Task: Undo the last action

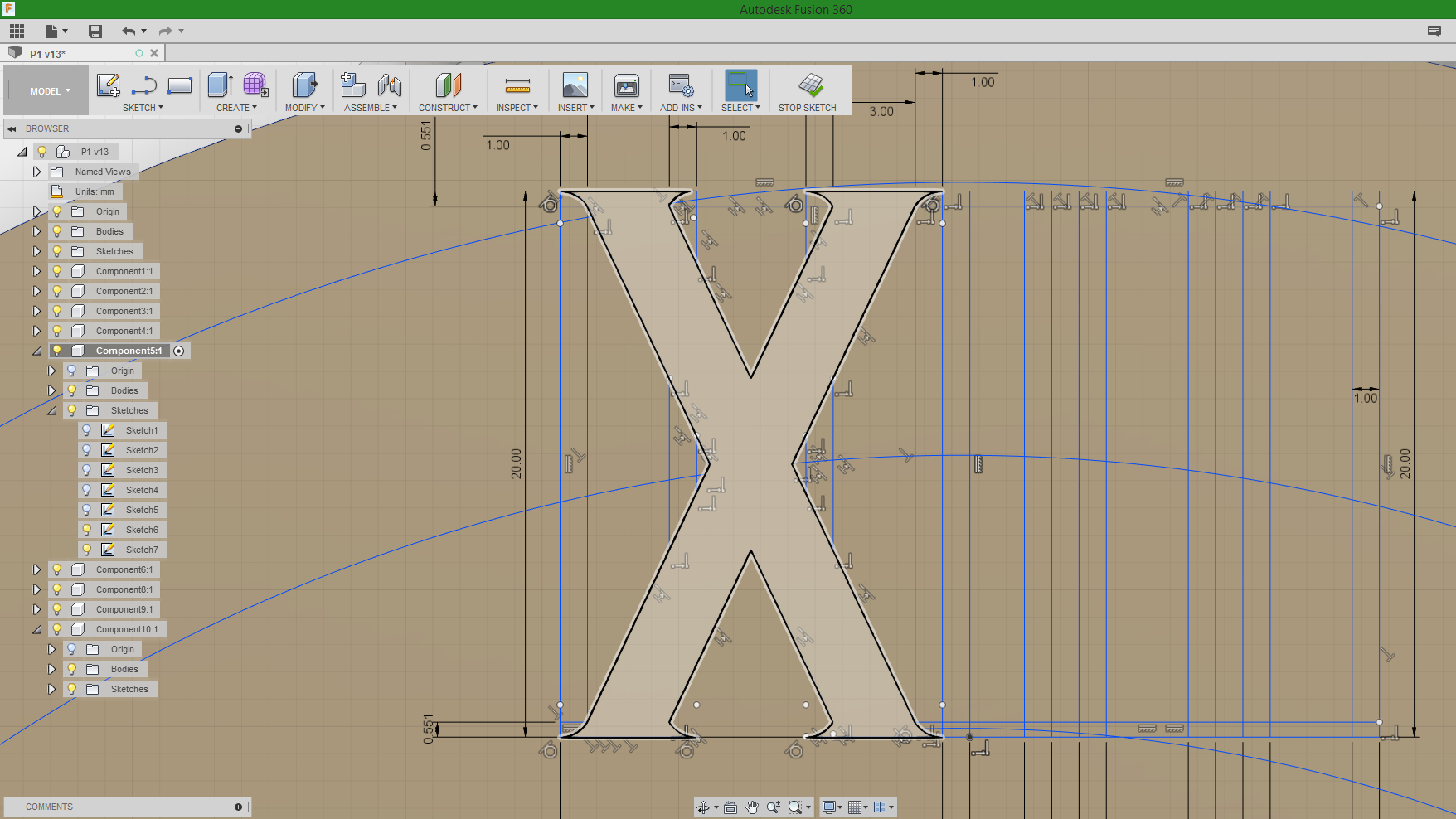Action: point(129,31)
